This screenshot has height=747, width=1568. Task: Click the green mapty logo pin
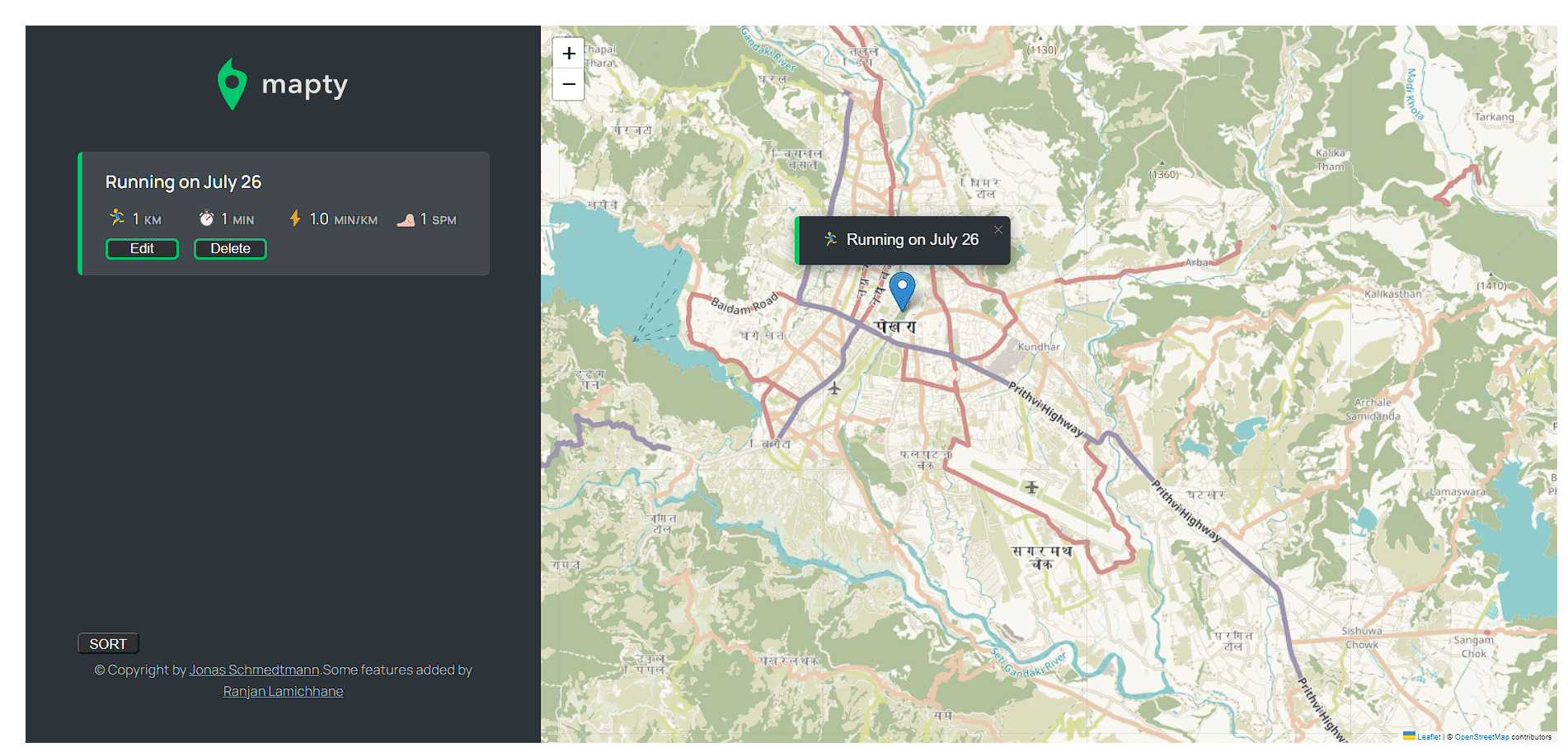tap(232, 84)
